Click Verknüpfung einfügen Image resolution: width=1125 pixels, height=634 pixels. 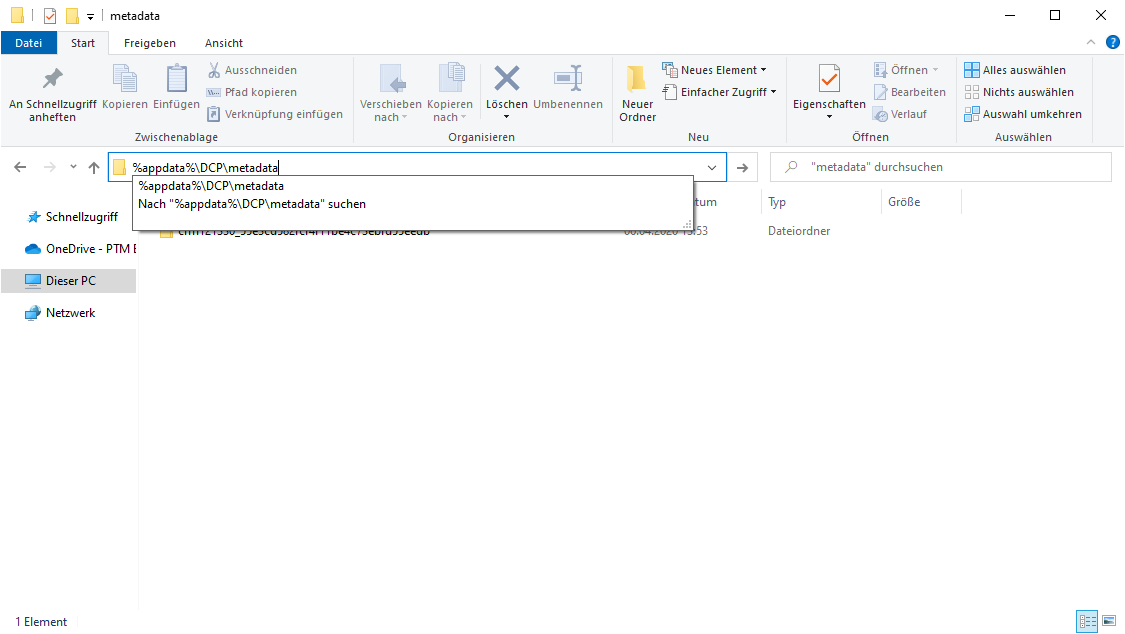click(275, 114)
